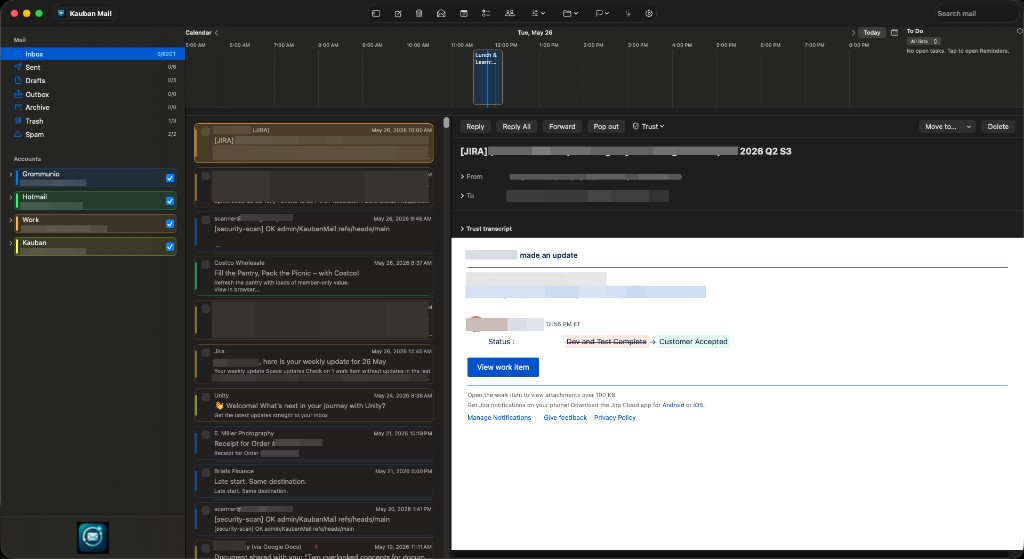Viewport: 1024px width, 559px height.
Task: Open the Trash folder
Action: (x=93, y=121)
